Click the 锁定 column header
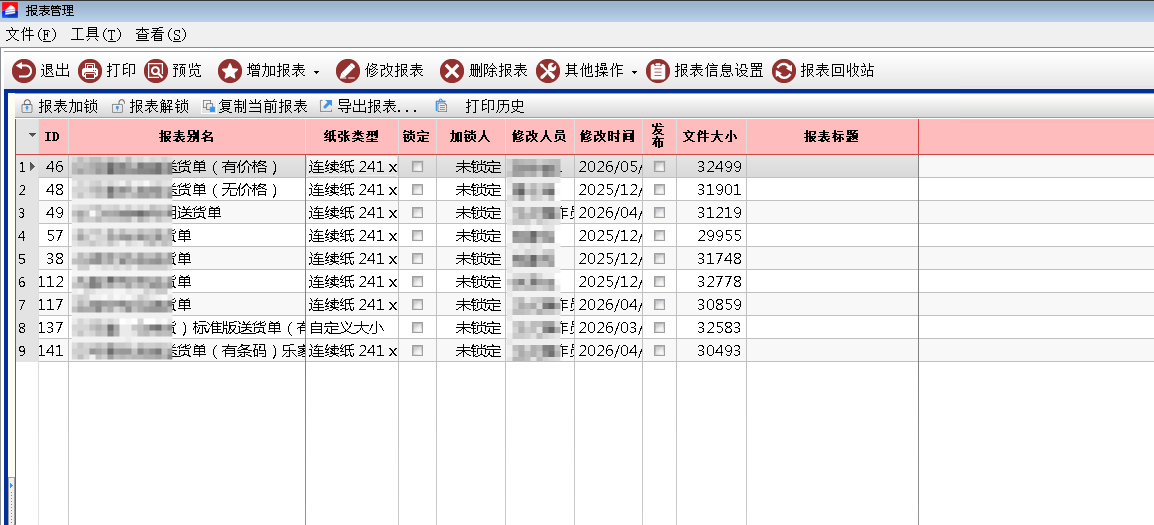 tap(417, 136)
